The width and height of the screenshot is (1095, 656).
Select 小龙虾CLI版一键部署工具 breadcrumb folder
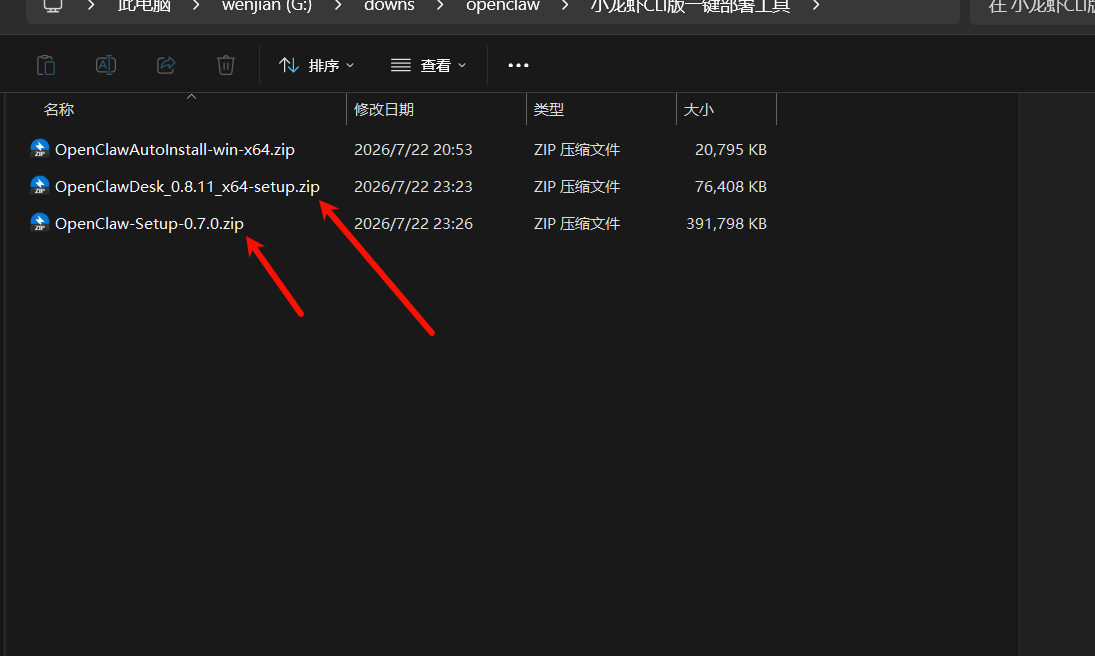tap(690, 6)
